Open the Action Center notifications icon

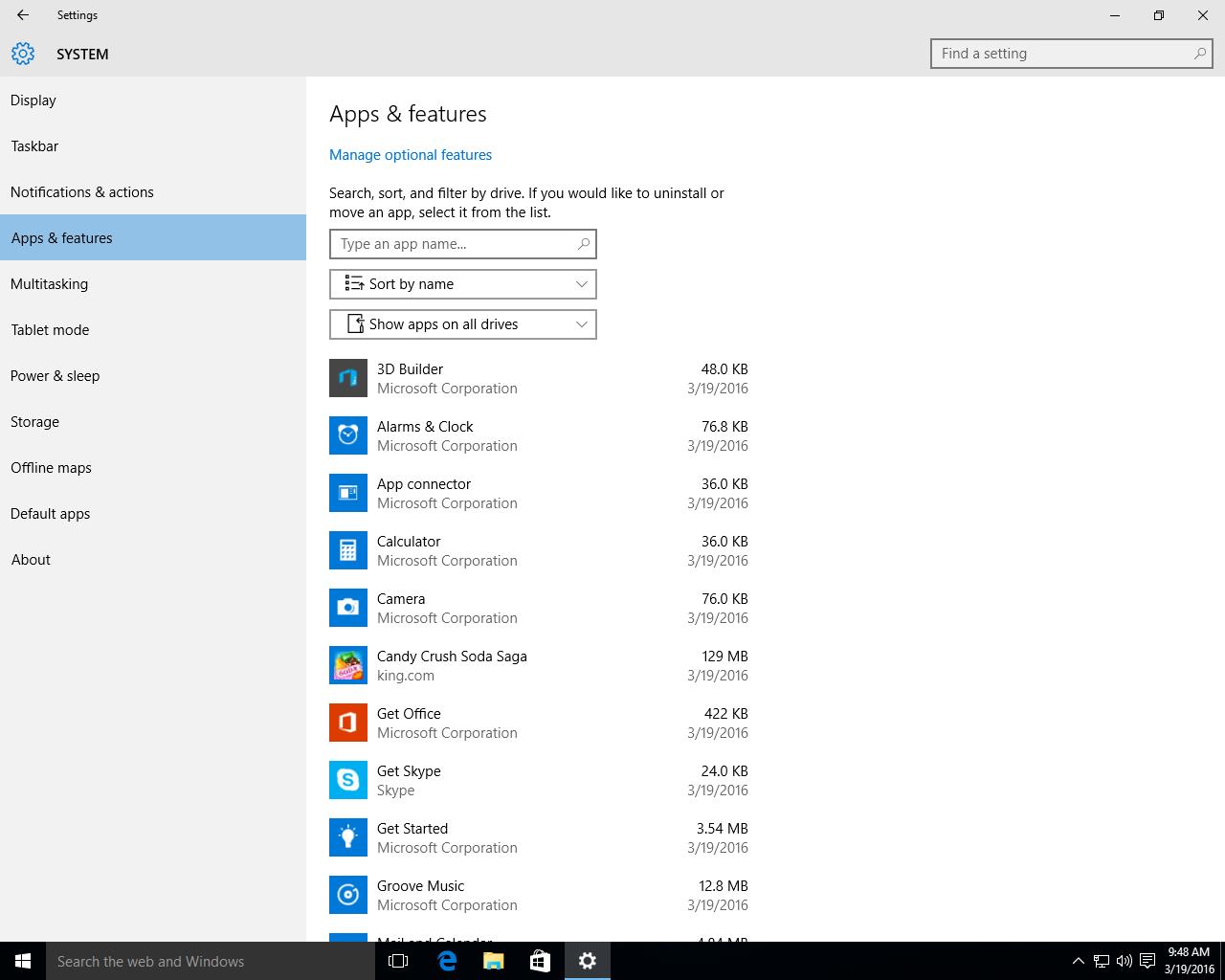(x=1147, y=961)
